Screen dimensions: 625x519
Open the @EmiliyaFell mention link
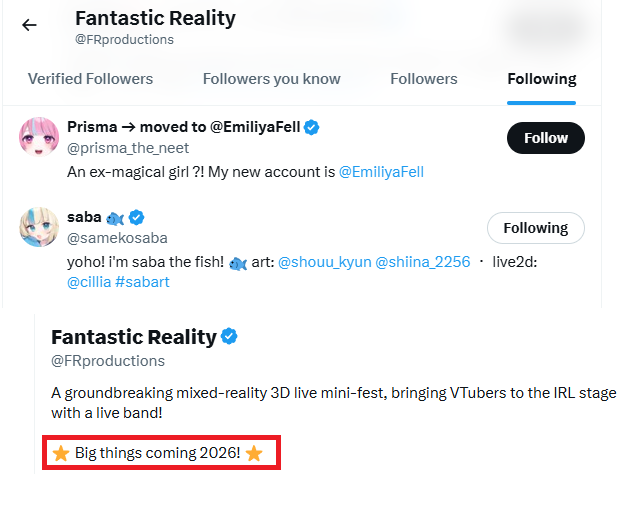(381, 172)
